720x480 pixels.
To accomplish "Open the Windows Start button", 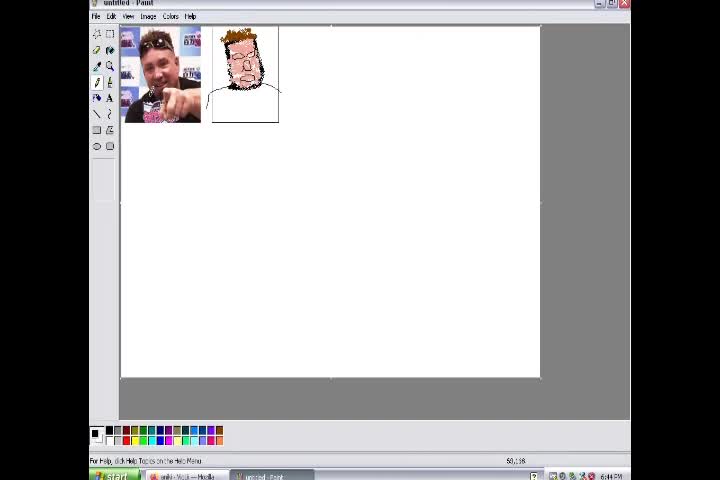I will pos(114,475).
